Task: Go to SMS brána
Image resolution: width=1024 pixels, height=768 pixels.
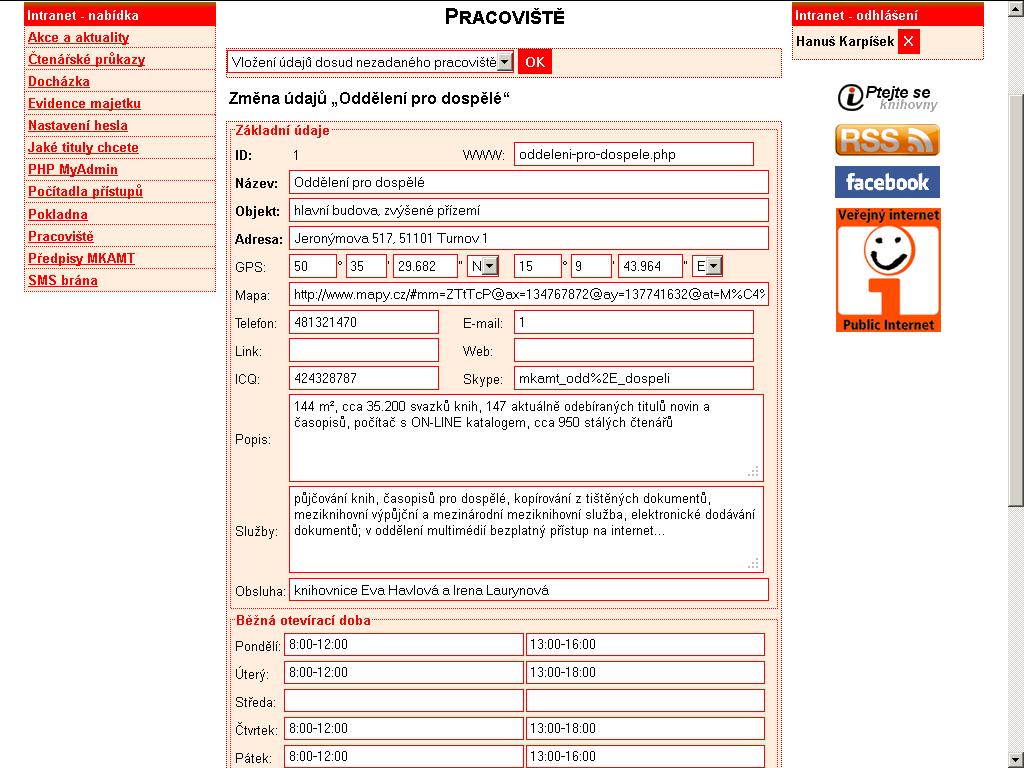Action: coord(63,280)
